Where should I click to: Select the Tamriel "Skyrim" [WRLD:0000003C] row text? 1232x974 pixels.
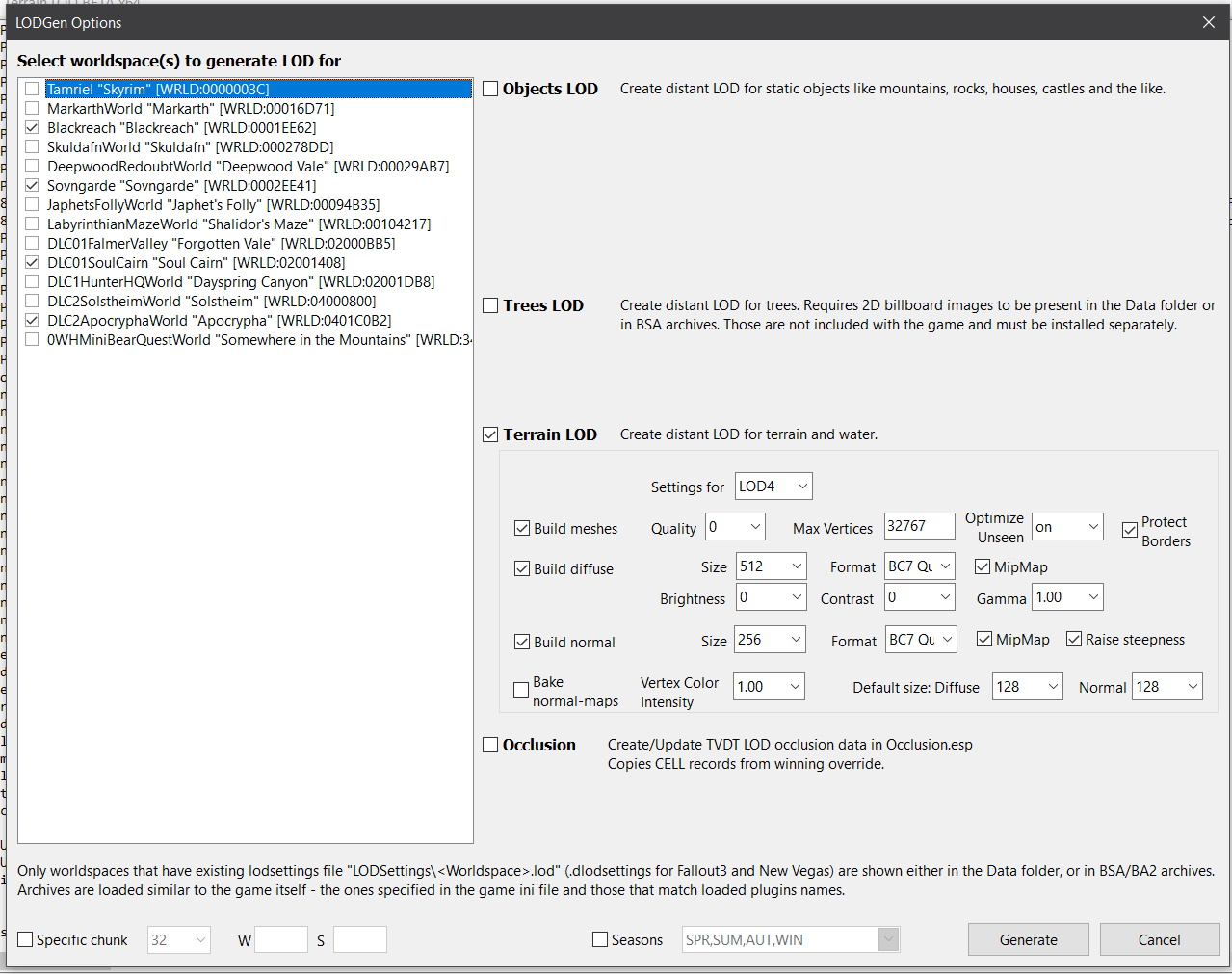click(x=158, y=89)
